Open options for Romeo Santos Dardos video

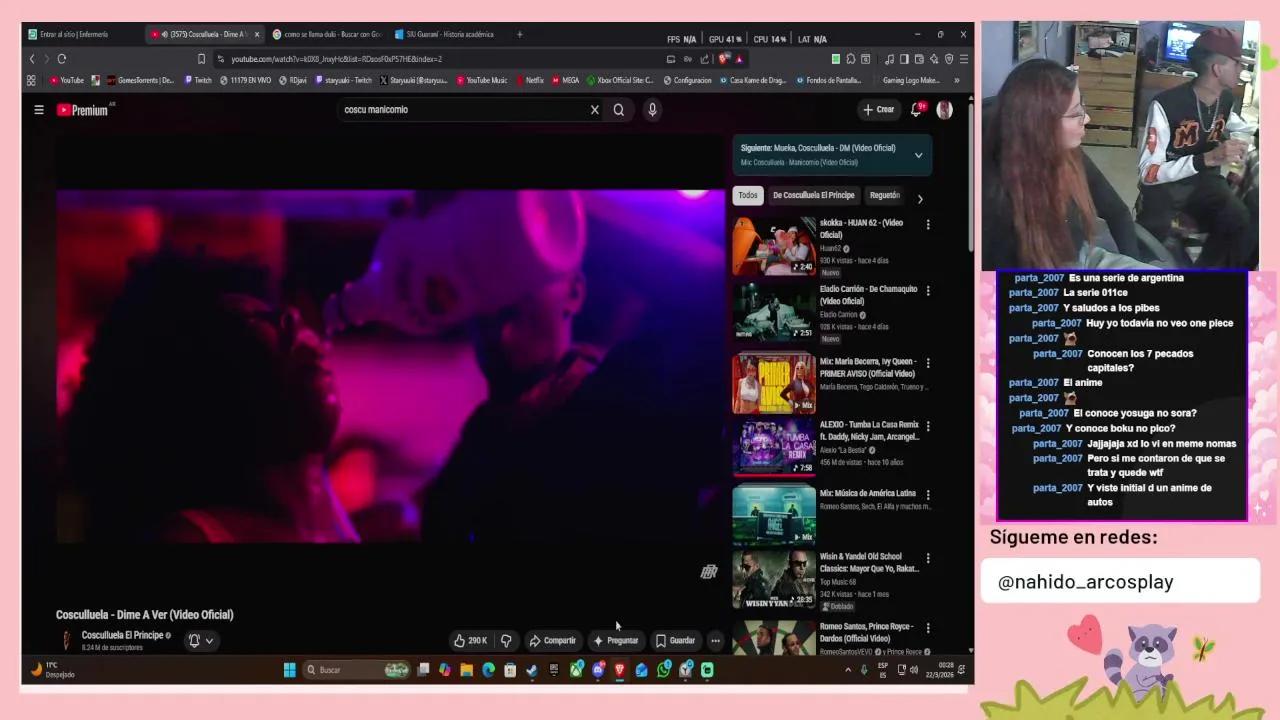click(928, 628)
